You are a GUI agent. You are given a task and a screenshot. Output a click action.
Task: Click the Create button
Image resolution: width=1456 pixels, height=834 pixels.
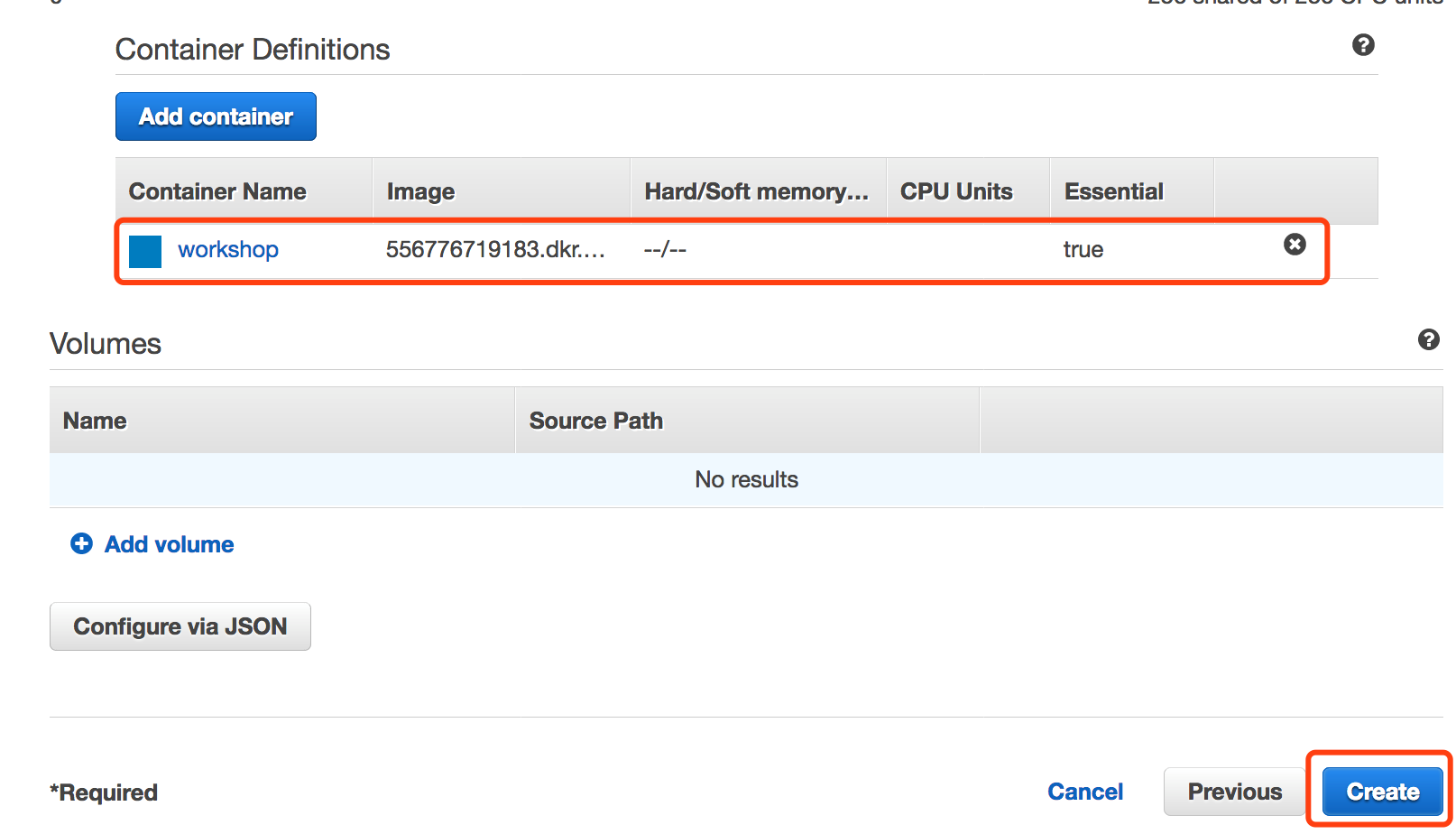coord(1382,792)
